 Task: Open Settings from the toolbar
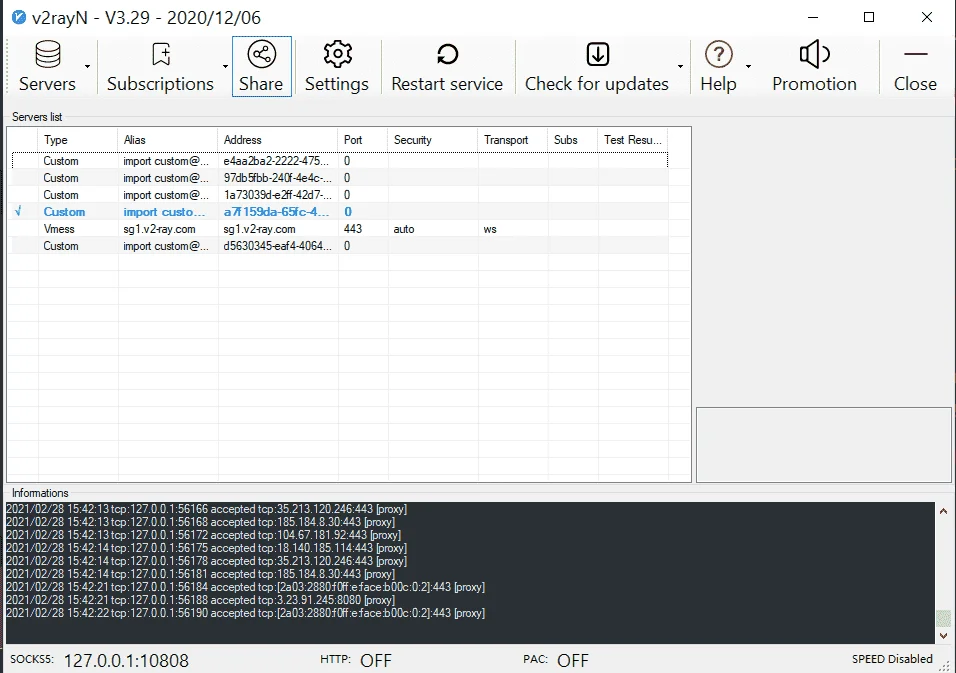point(337,66)
